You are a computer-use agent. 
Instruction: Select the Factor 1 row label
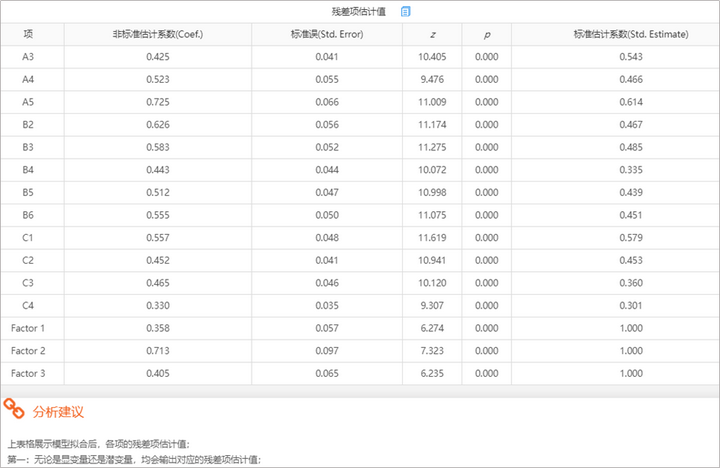coord(28,328)
